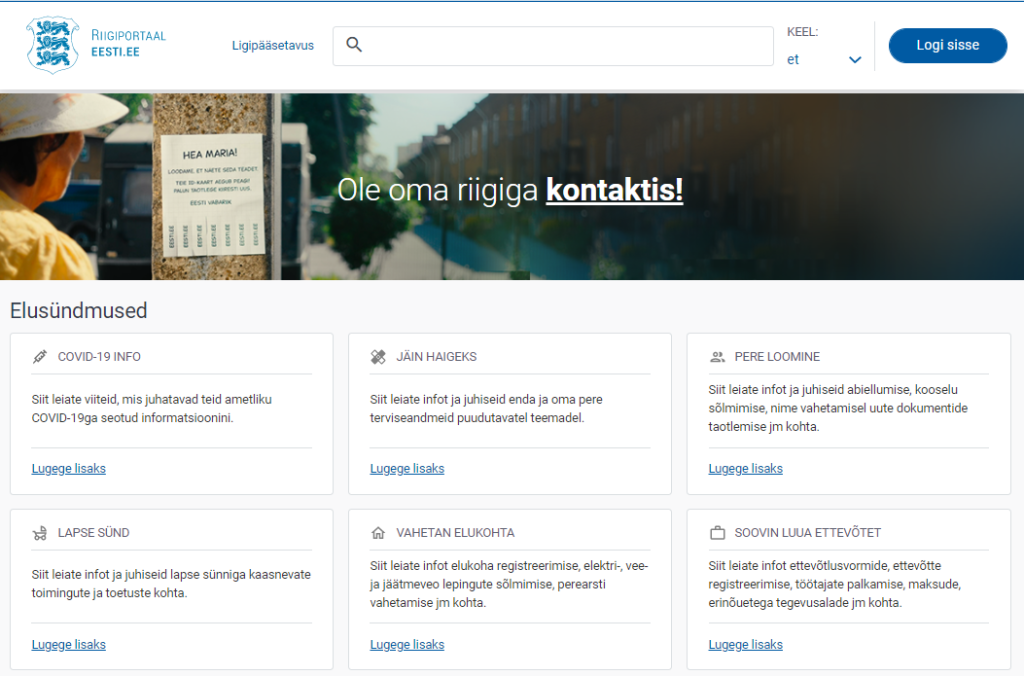
Task: Click the PERE LOOMINE card title
Action: pyautogui.click(x=777, y=357)
